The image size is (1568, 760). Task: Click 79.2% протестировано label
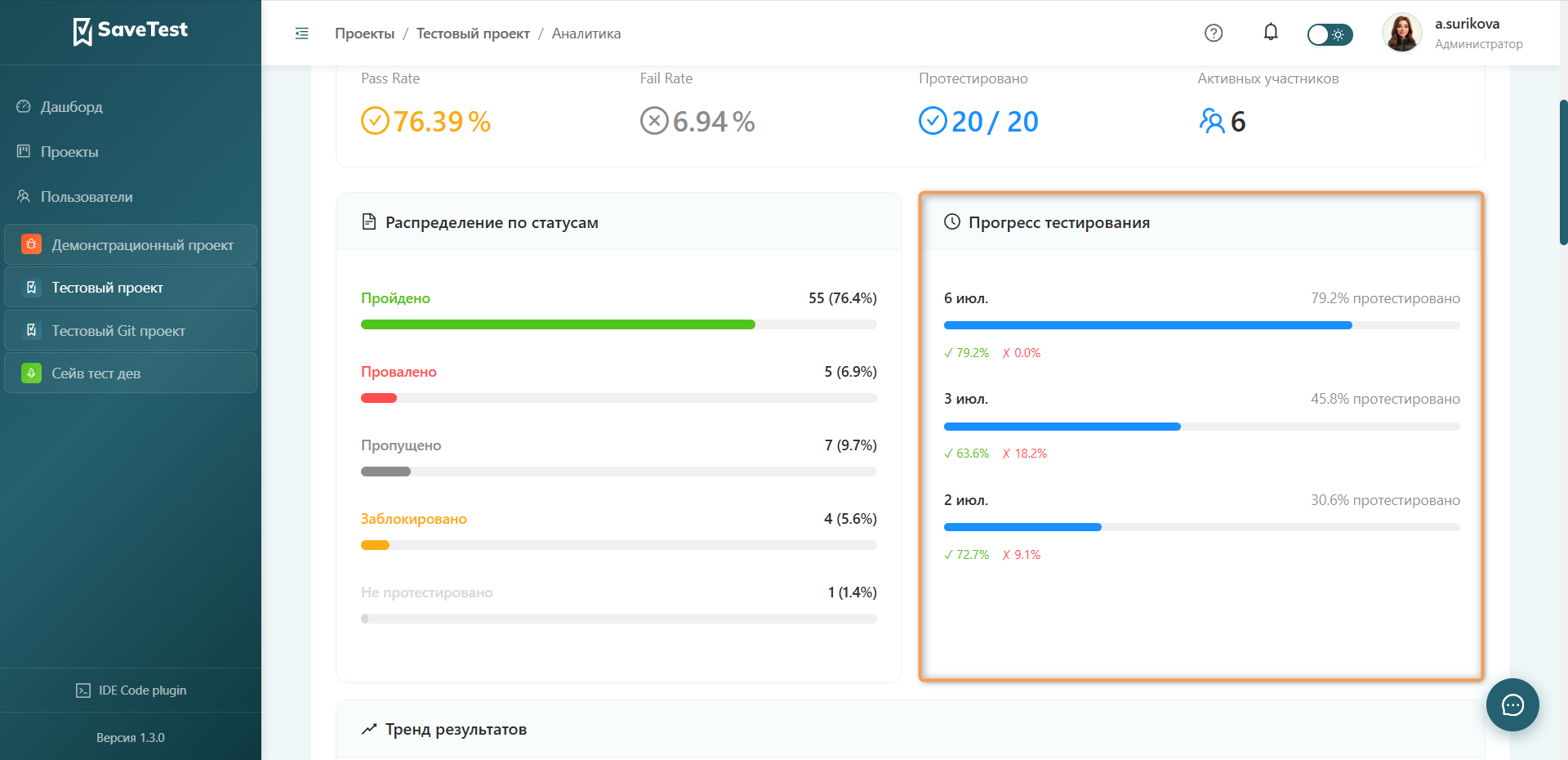(x=1386, y=298)
